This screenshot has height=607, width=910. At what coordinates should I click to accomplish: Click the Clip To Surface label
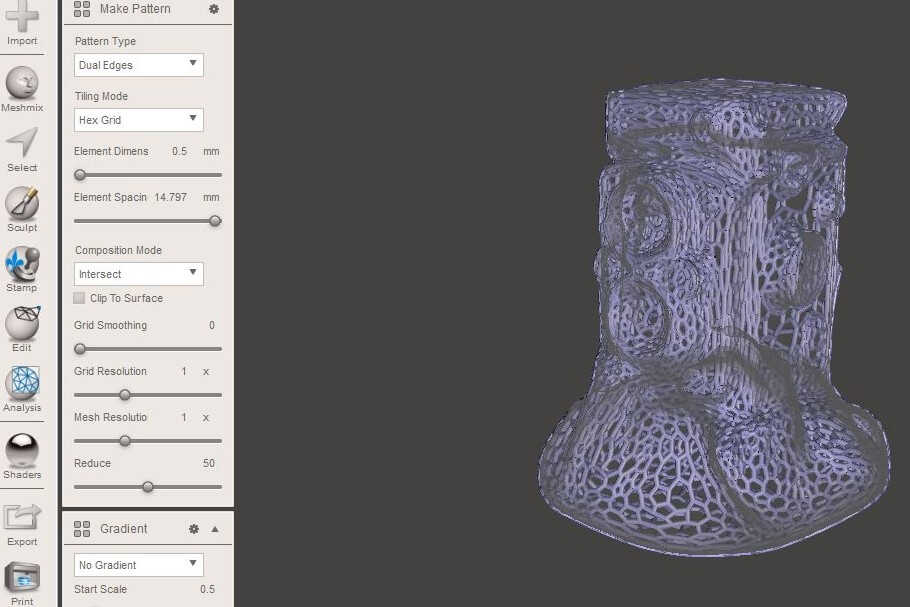coord(127,298)
